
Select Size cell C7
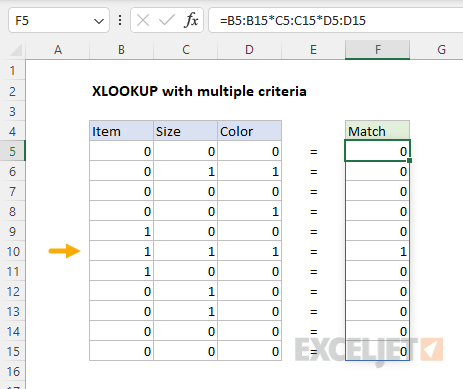point(185,191)
